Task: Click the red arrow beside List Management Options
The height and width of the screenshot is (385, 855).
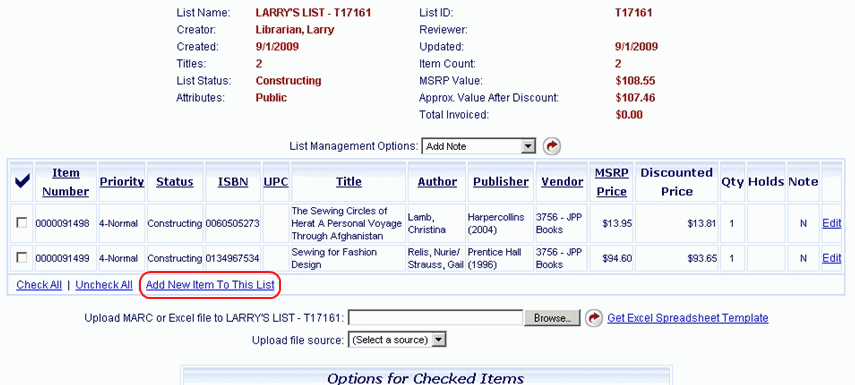Action: click(x=552, y=146)
